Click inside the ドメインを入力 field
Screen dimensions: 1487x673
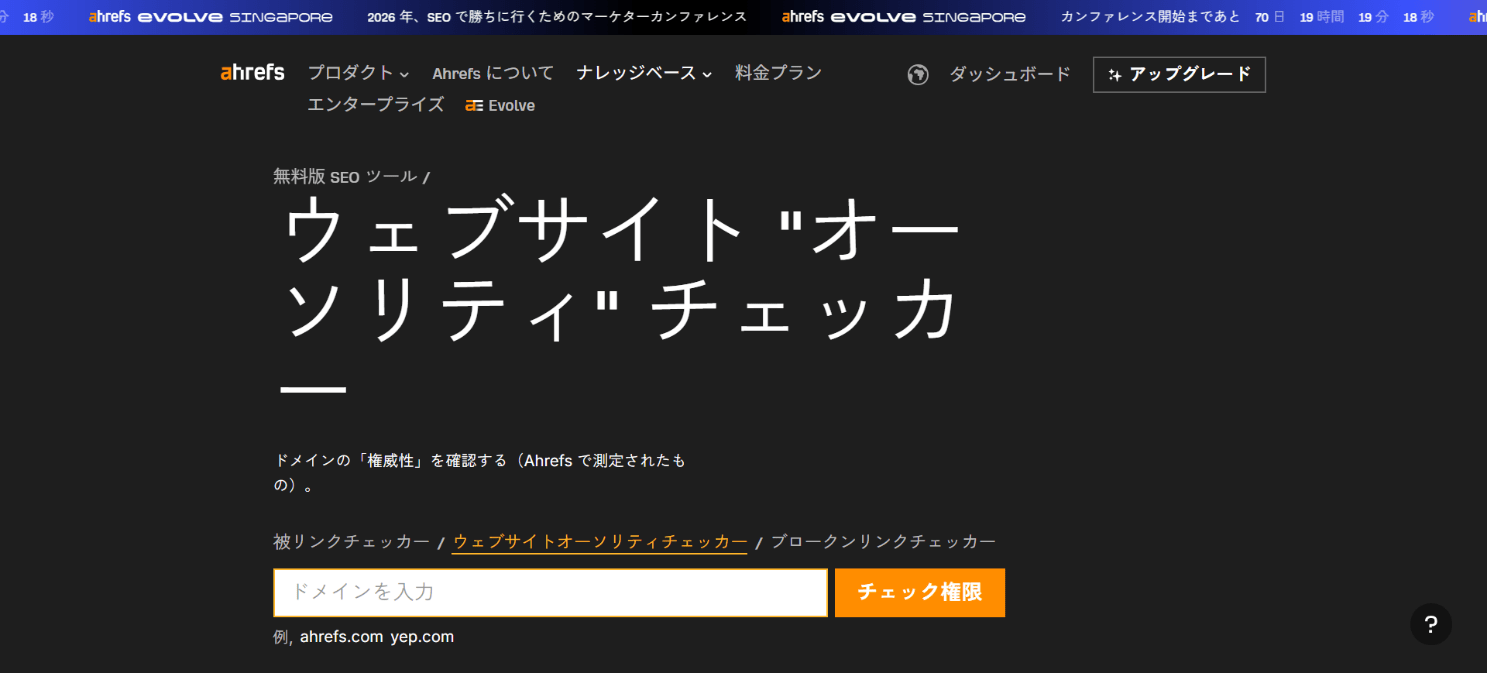tap(550, 592)
